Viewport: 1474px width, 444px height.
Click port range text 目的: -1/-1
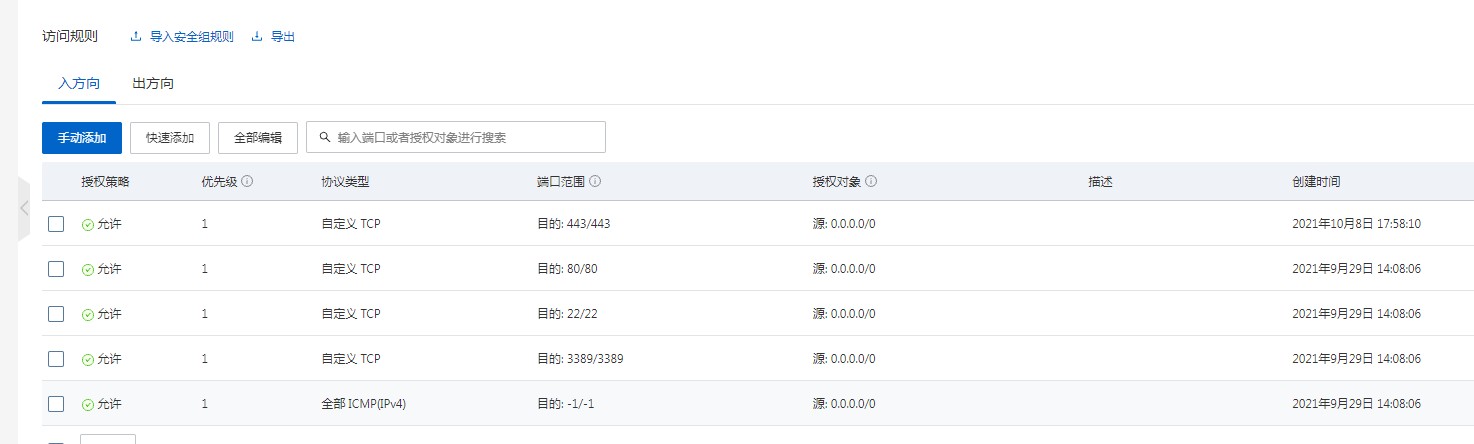coord(565,404)
